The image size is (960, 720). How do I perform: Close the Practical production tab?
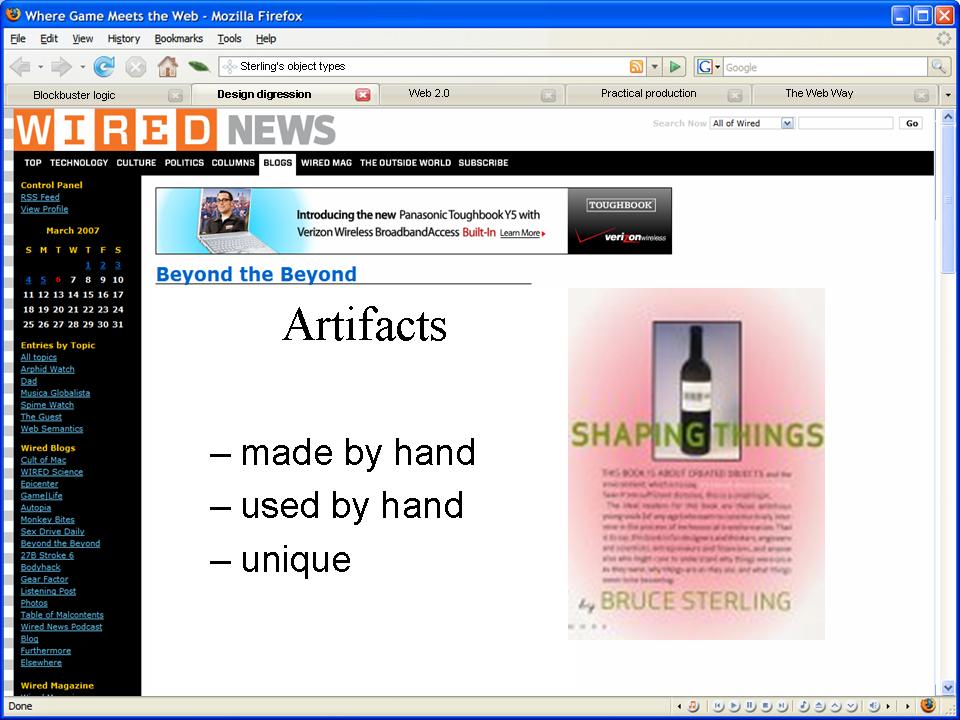(x=735, y=96)
